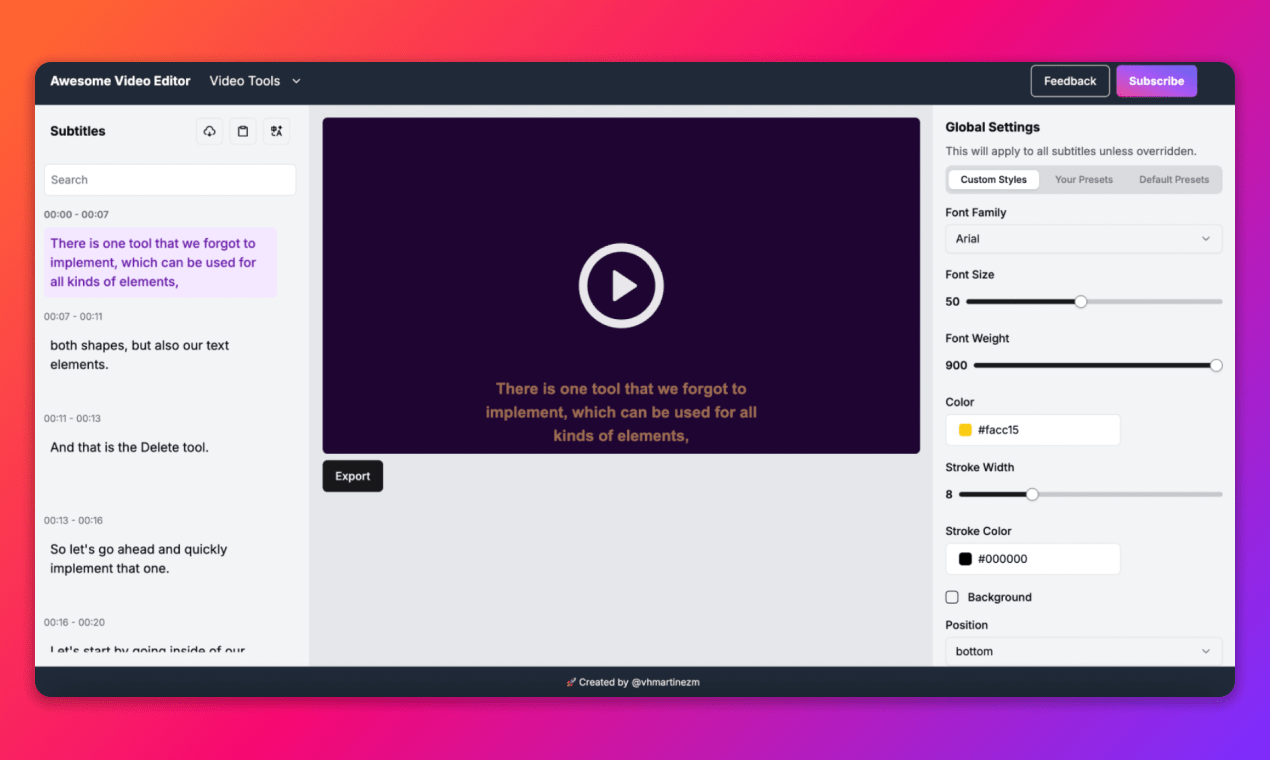Expand the Video Tools menu
Image resolution: width=1270 pixels, height=760 pixels.
coord(255,81)
